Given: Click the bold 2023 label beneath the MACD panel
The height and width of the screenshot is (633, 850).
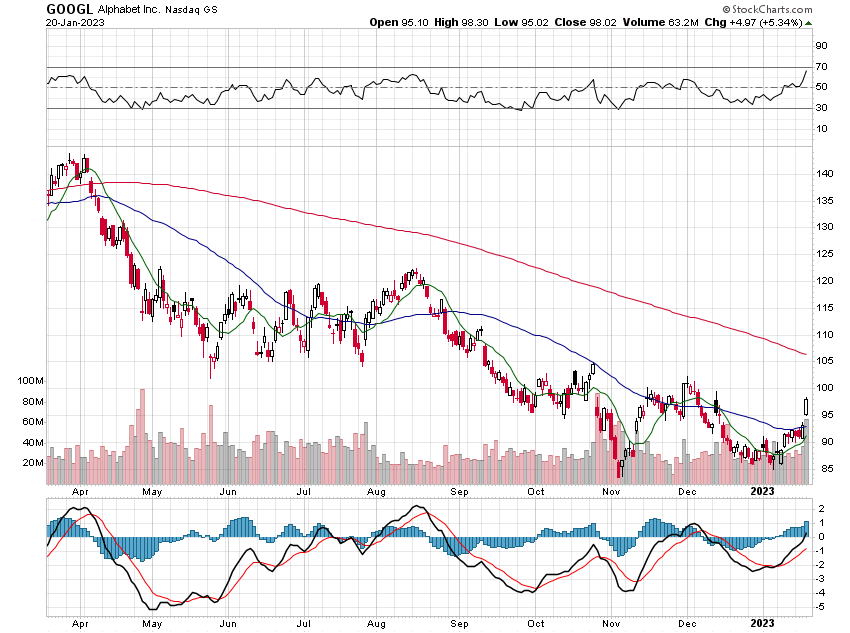Looking at the screenshot, I should tap(762, 623).
